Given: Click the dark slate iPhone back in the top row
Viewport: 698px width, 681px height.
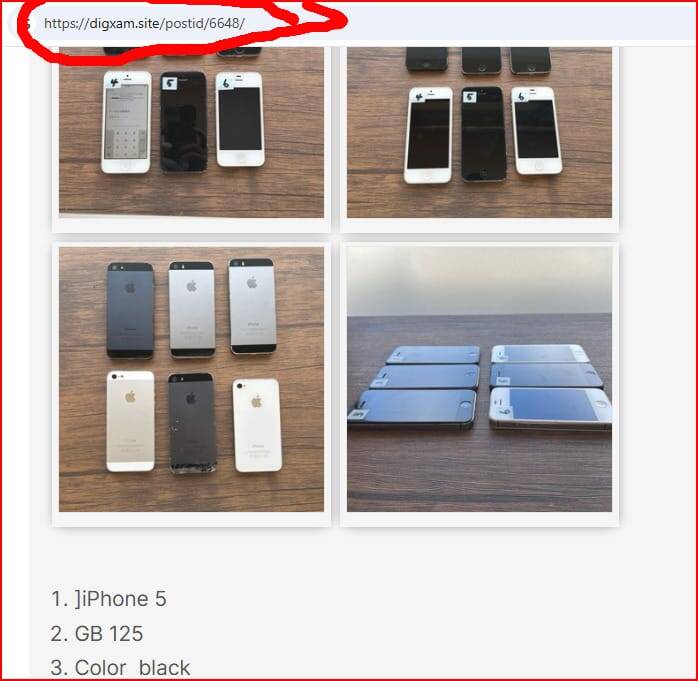Looking at the screenshot, I should click(130, 310).
